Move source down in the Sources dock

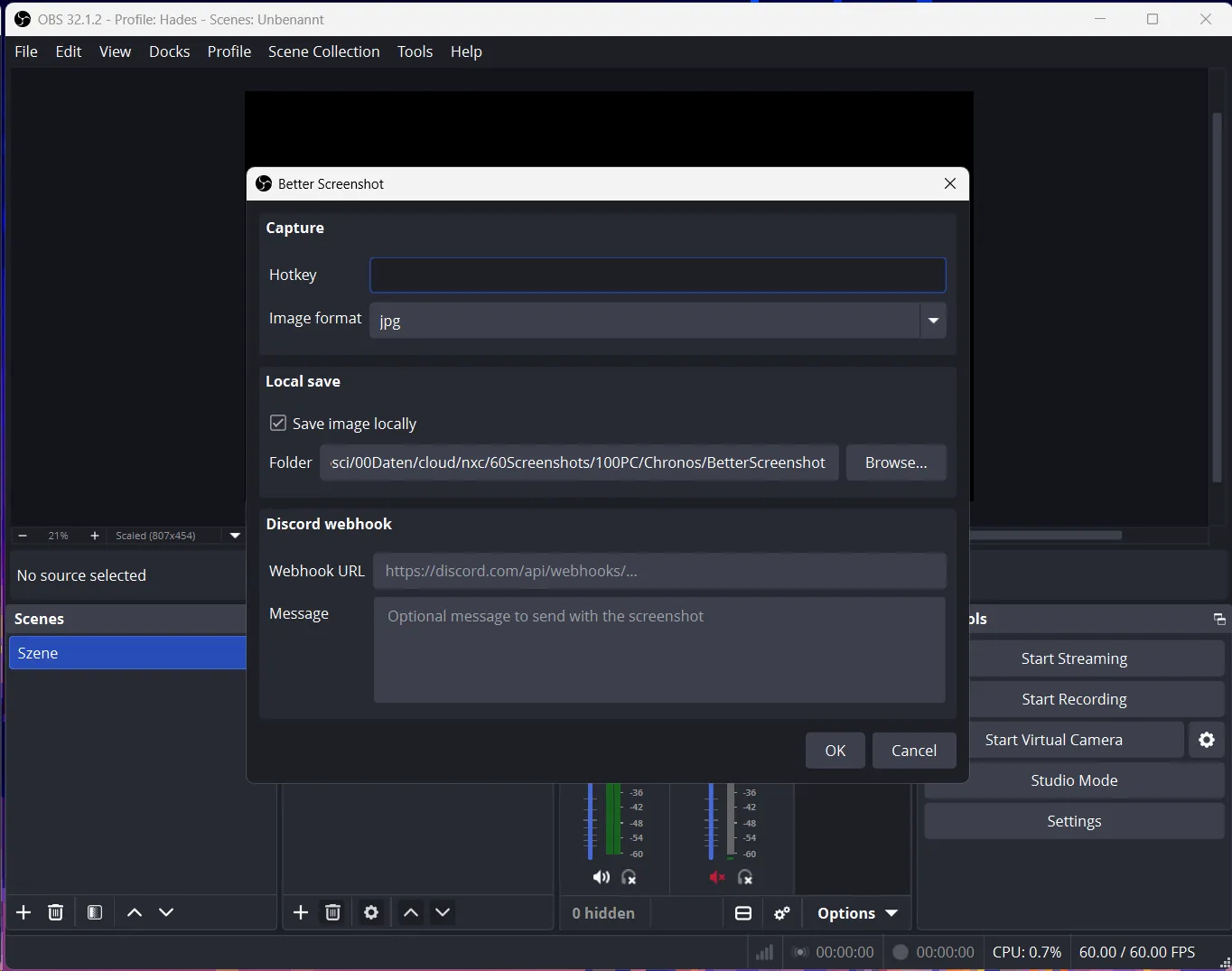pos(443,912)
